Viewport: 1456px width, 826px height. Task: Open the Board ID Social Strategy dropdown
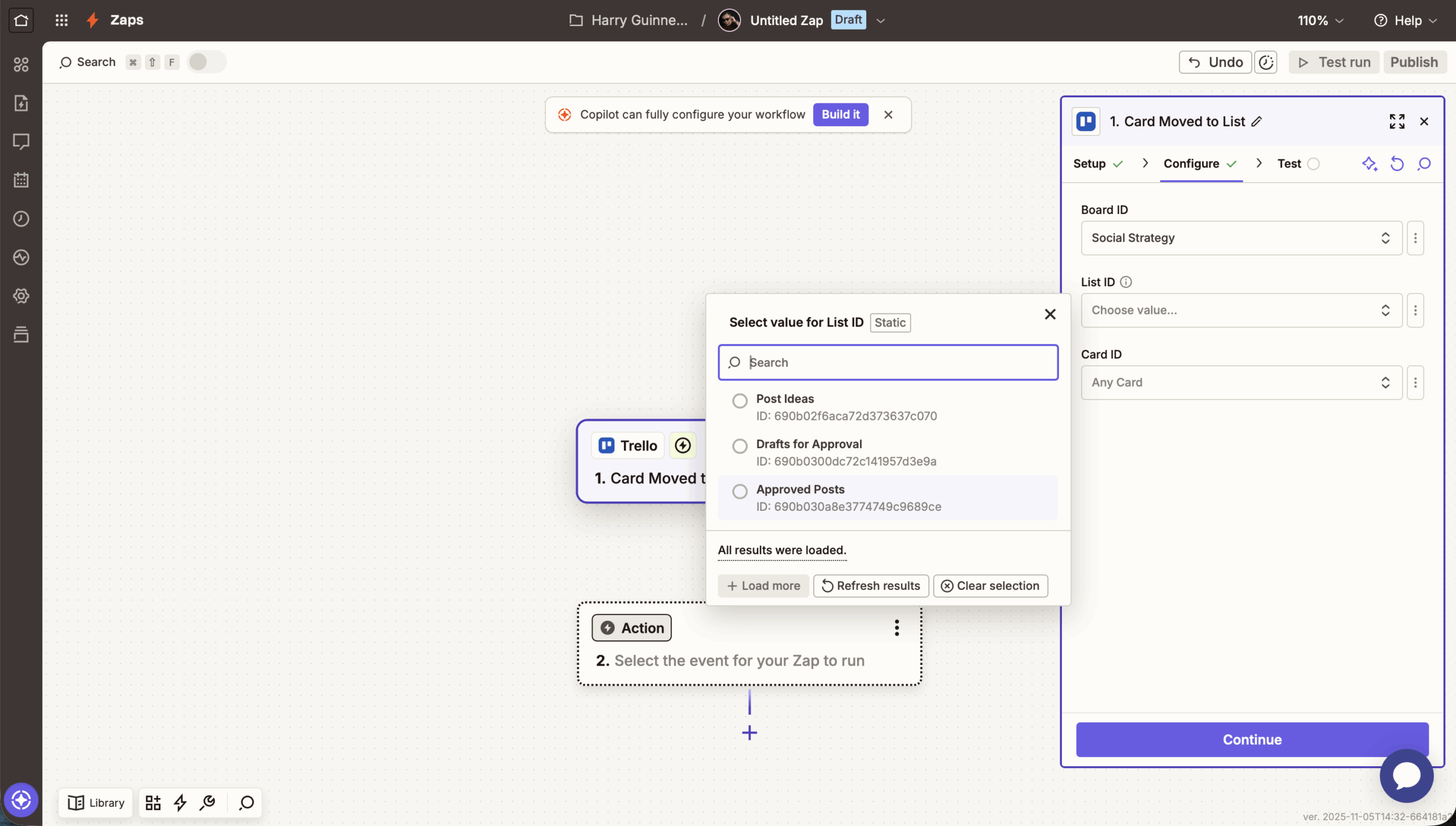coord(1241,238)
